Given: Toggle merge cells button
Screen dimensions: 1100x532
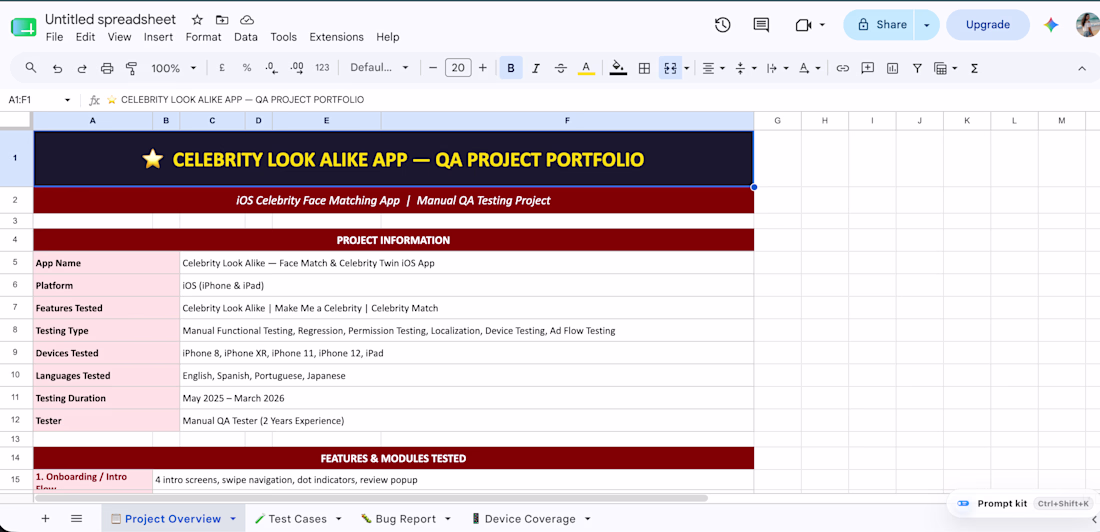Looking at the screenshot, I should coord(670,68).
